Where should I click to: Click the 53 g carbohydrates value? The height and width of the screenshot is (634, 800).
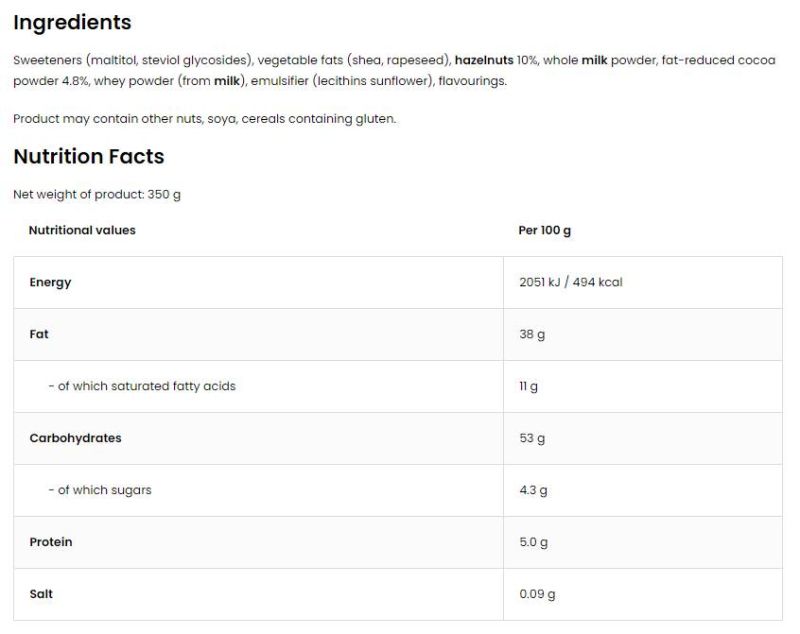[532, 438]
